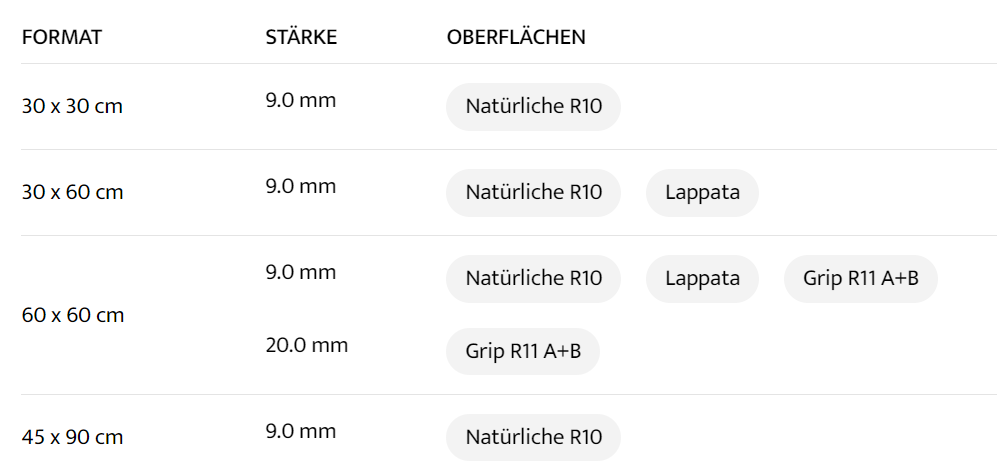Choose Lappata surface in 30 x 60 cm row
The image size is (997, 470).
click(702, 193)
